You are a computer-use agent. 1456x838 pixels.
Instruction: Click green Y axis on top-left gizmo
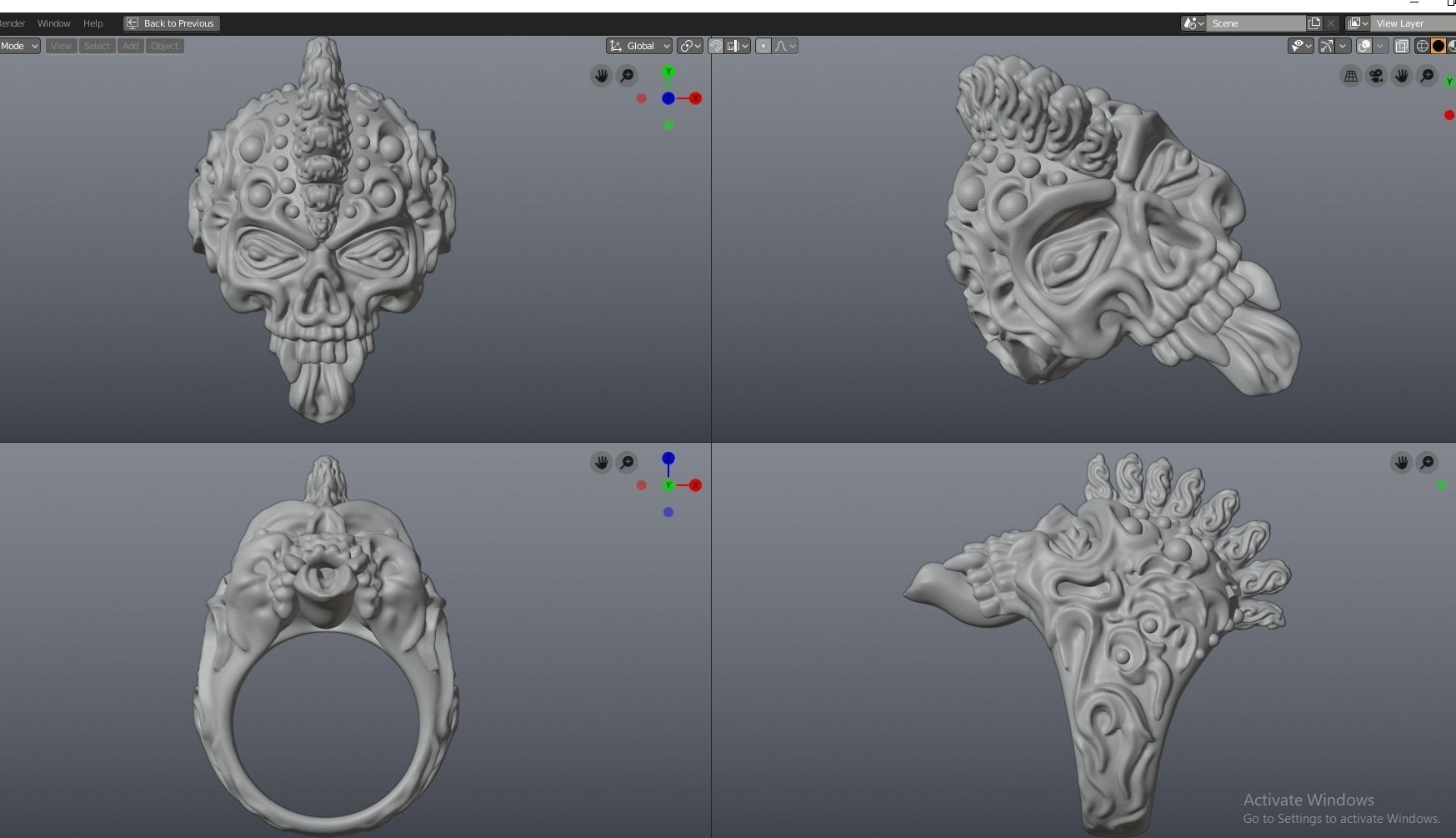(668, 72)
